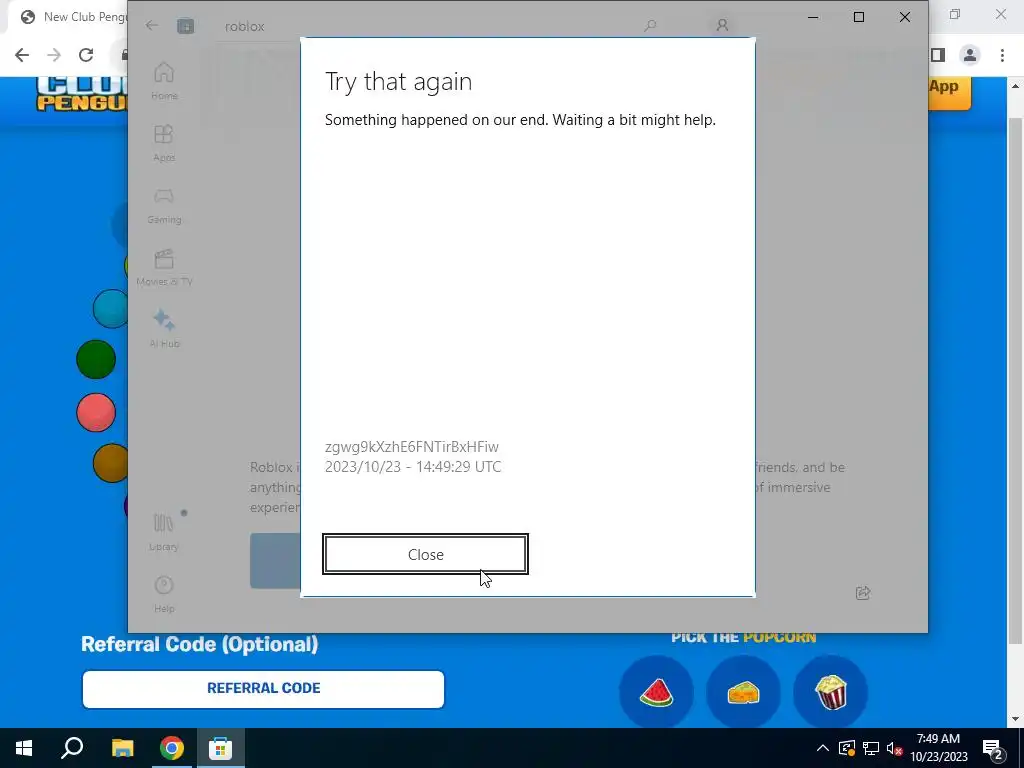Go back in the Chrome browser
The height and width of the screenshot is (768, 1024).
point(22,55)
